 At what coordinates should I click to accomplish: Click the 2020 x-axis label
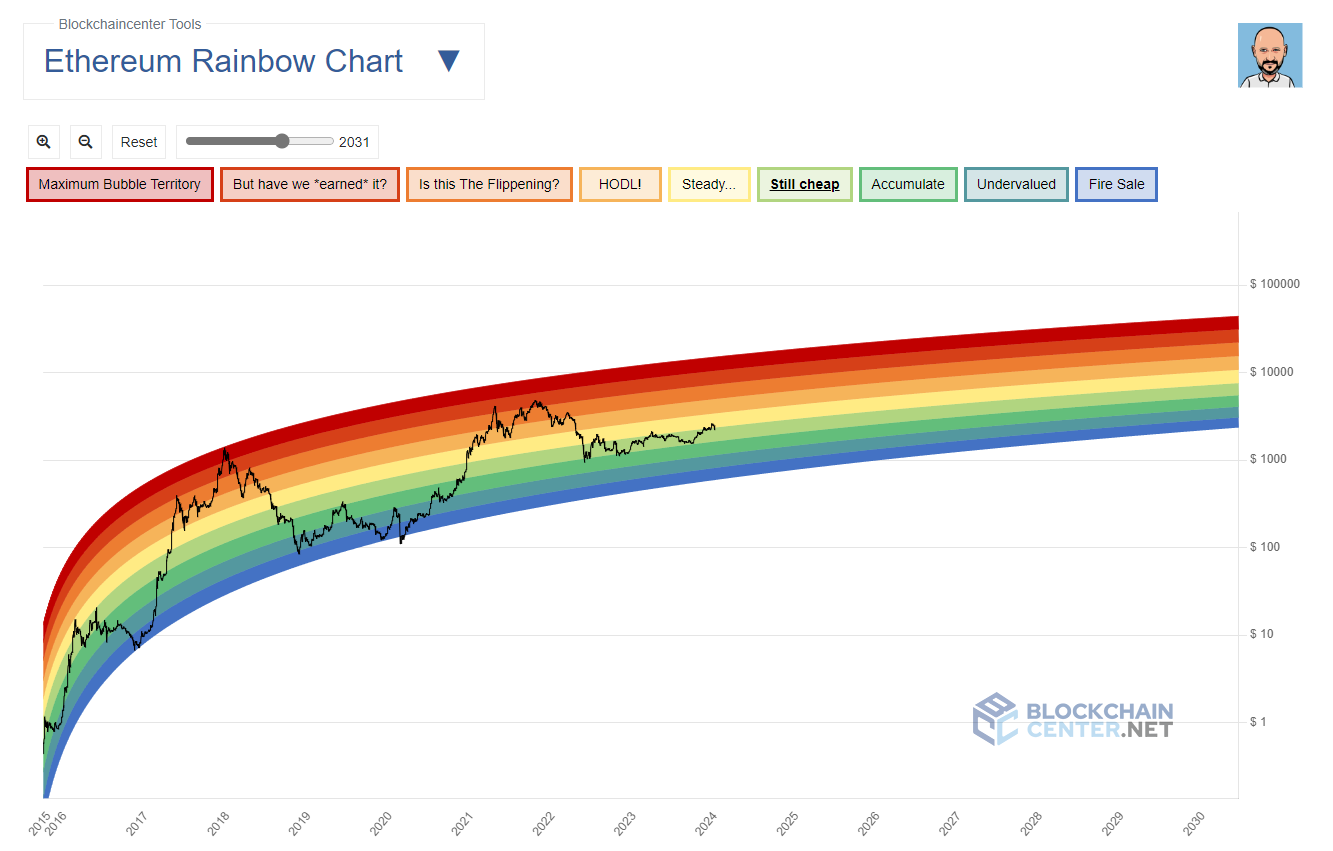coord(381,823)
